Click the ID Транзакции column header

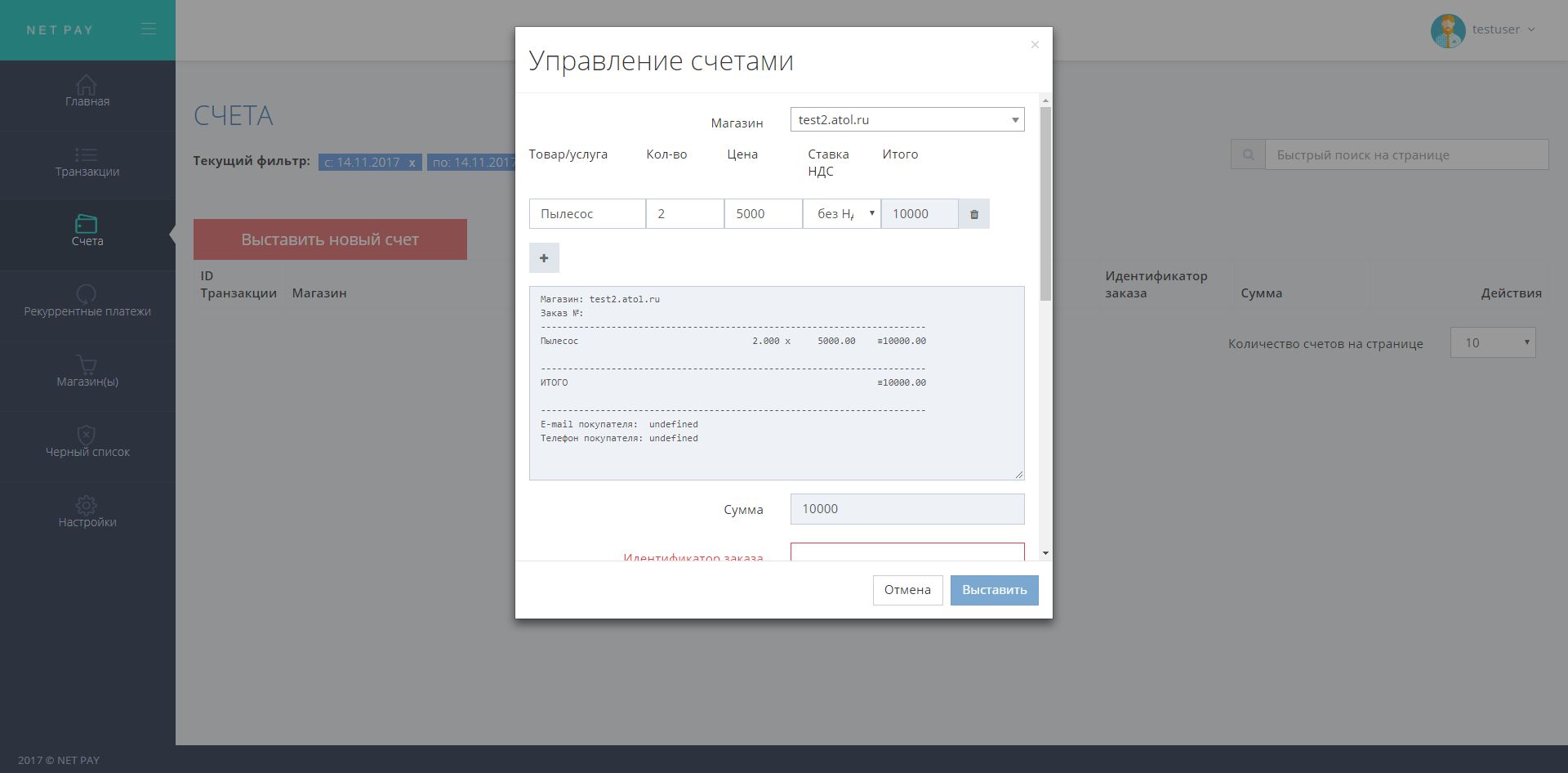pyautogui.click(x=238, y=284)
